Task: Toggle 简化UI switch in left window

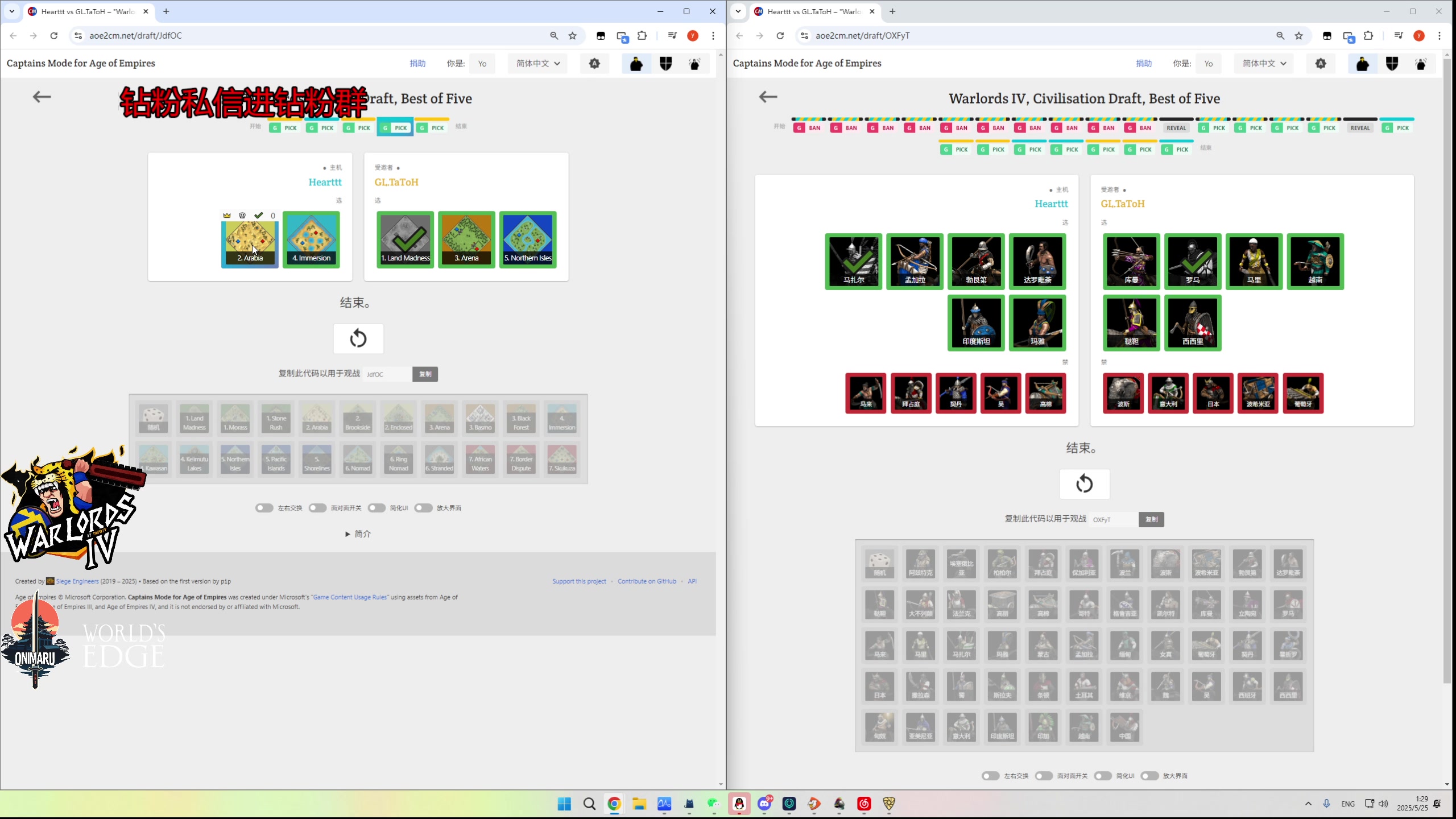Action: pyautogui.click(x=377, y=508)
